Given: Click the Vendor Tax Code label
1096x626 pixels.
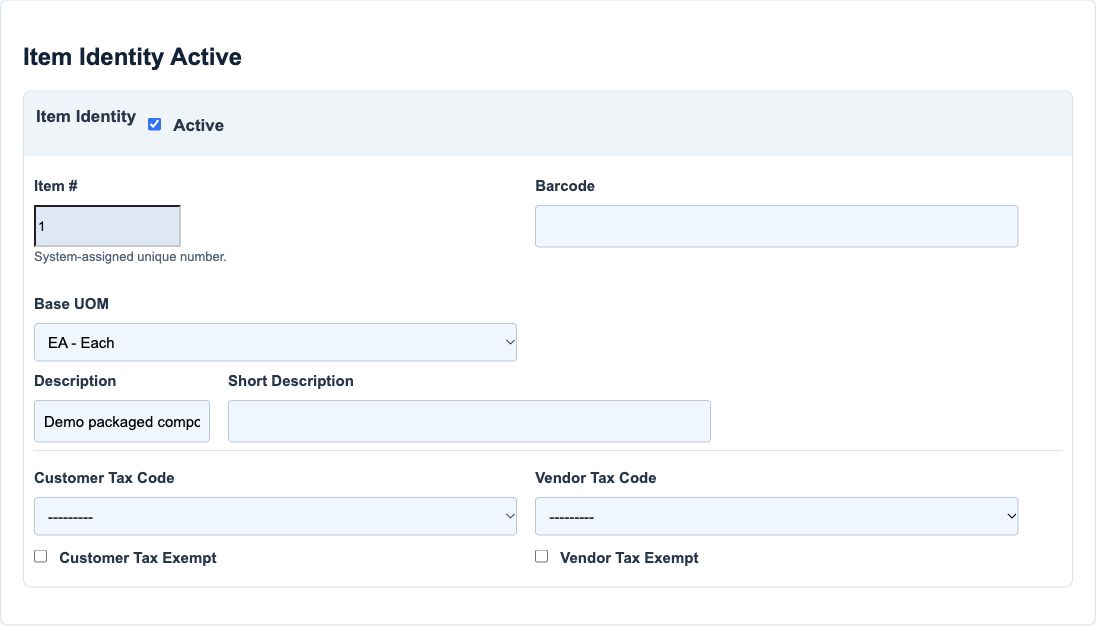Looking at the screenshot, I should [596, 478].
